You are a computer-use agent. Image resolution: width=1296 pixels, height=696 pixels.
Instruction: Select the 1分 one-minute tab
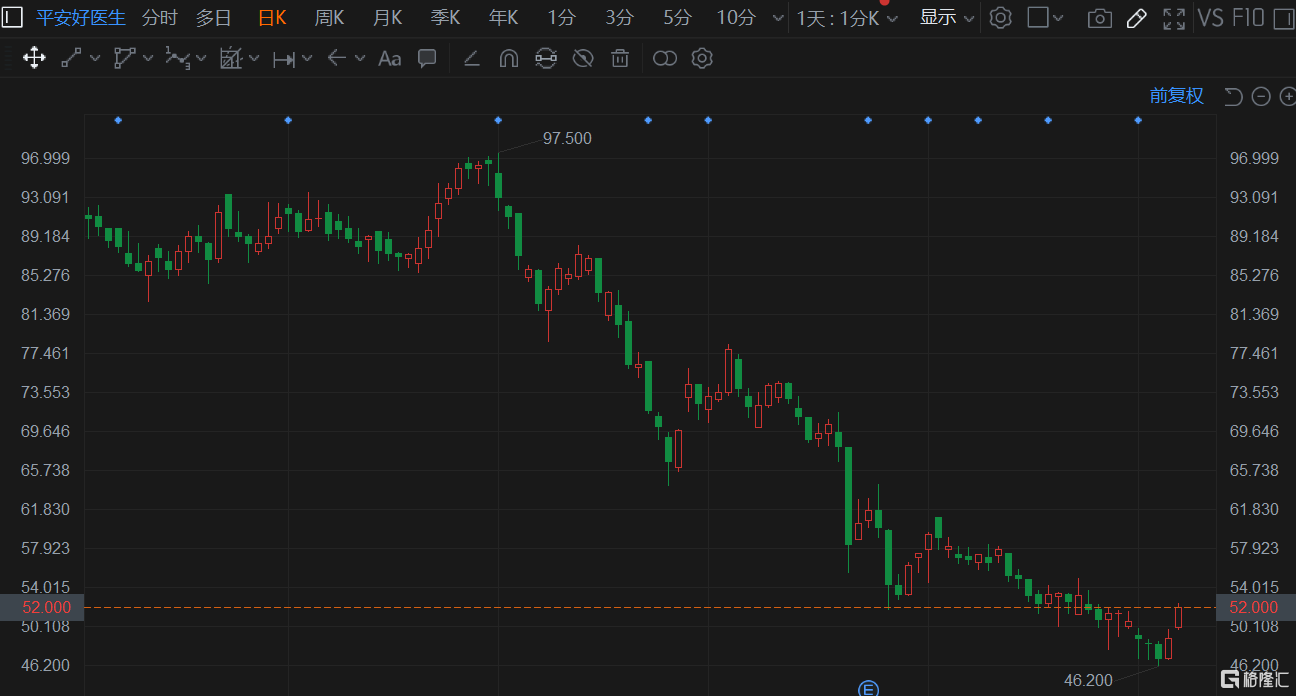[561, 17]
